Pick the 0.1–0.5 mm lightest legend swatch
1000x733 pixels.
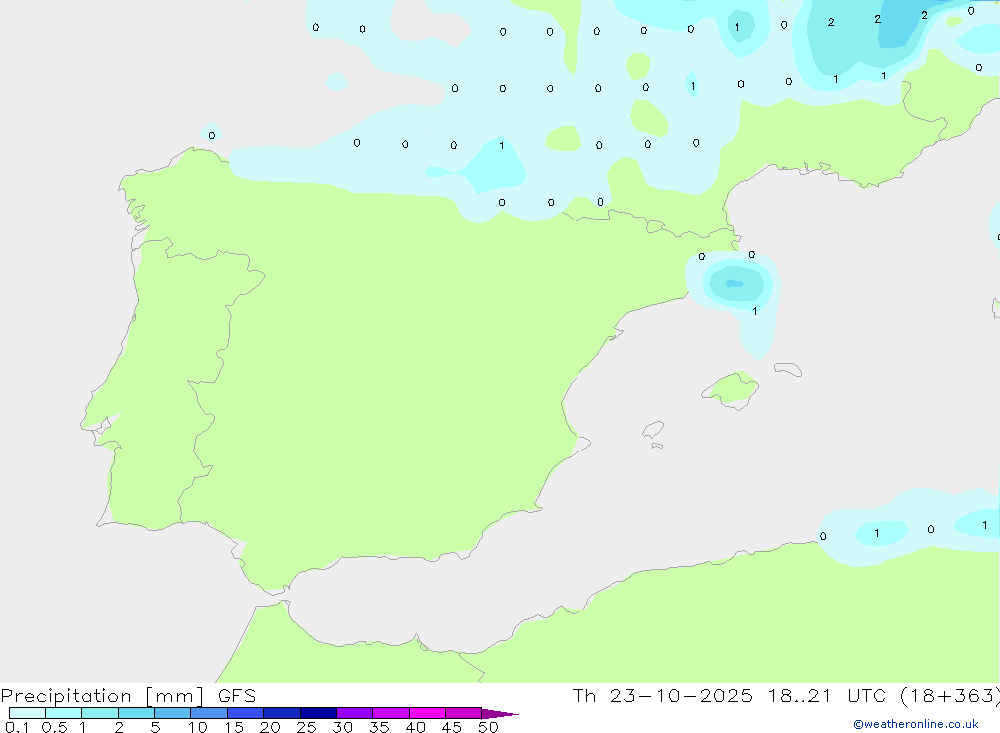click(x=27, y=713)
